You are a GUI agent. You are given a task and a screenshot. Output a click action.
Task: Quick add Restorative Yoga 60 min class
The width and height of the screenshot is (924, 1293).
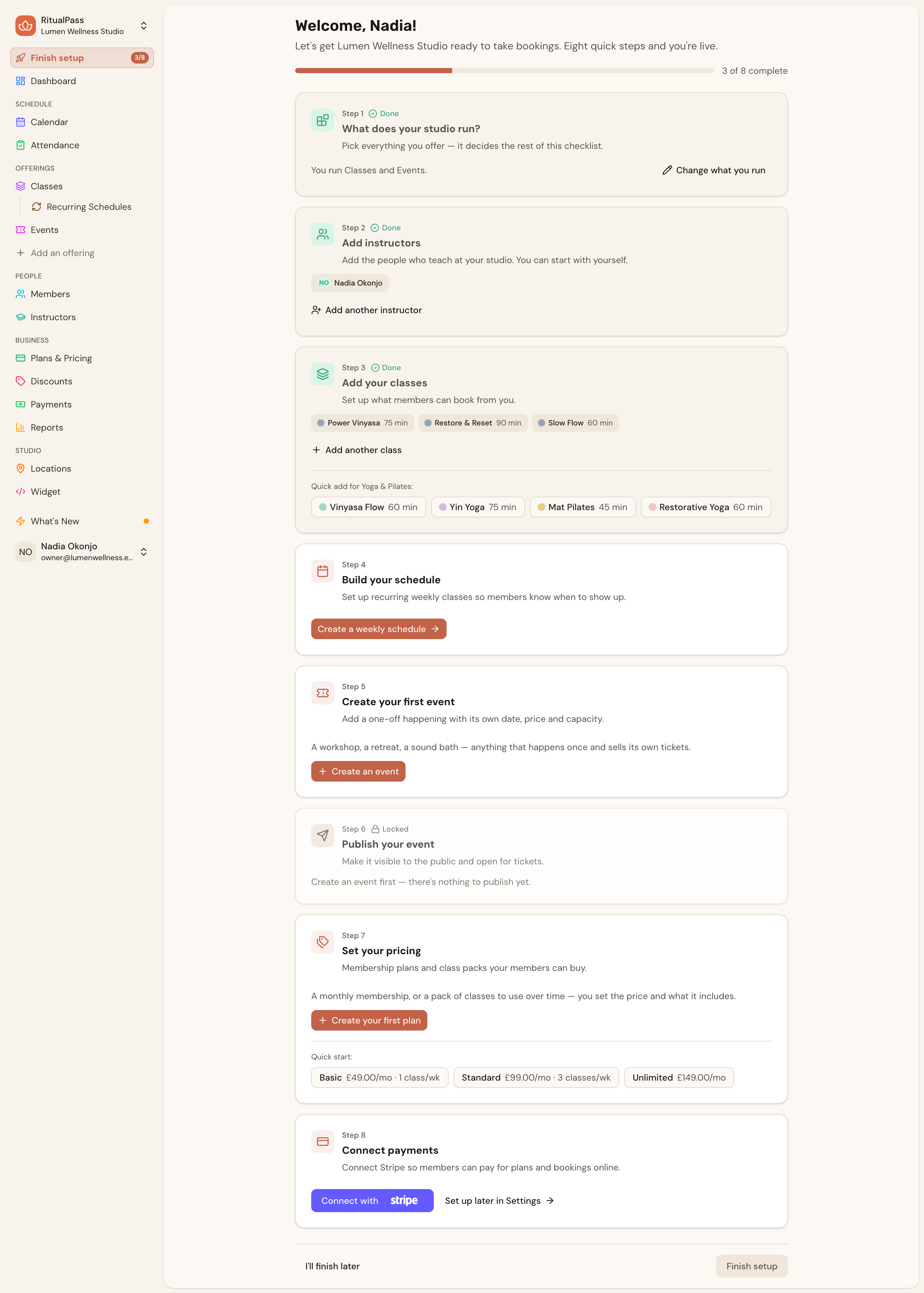click(x=706, y=507)
